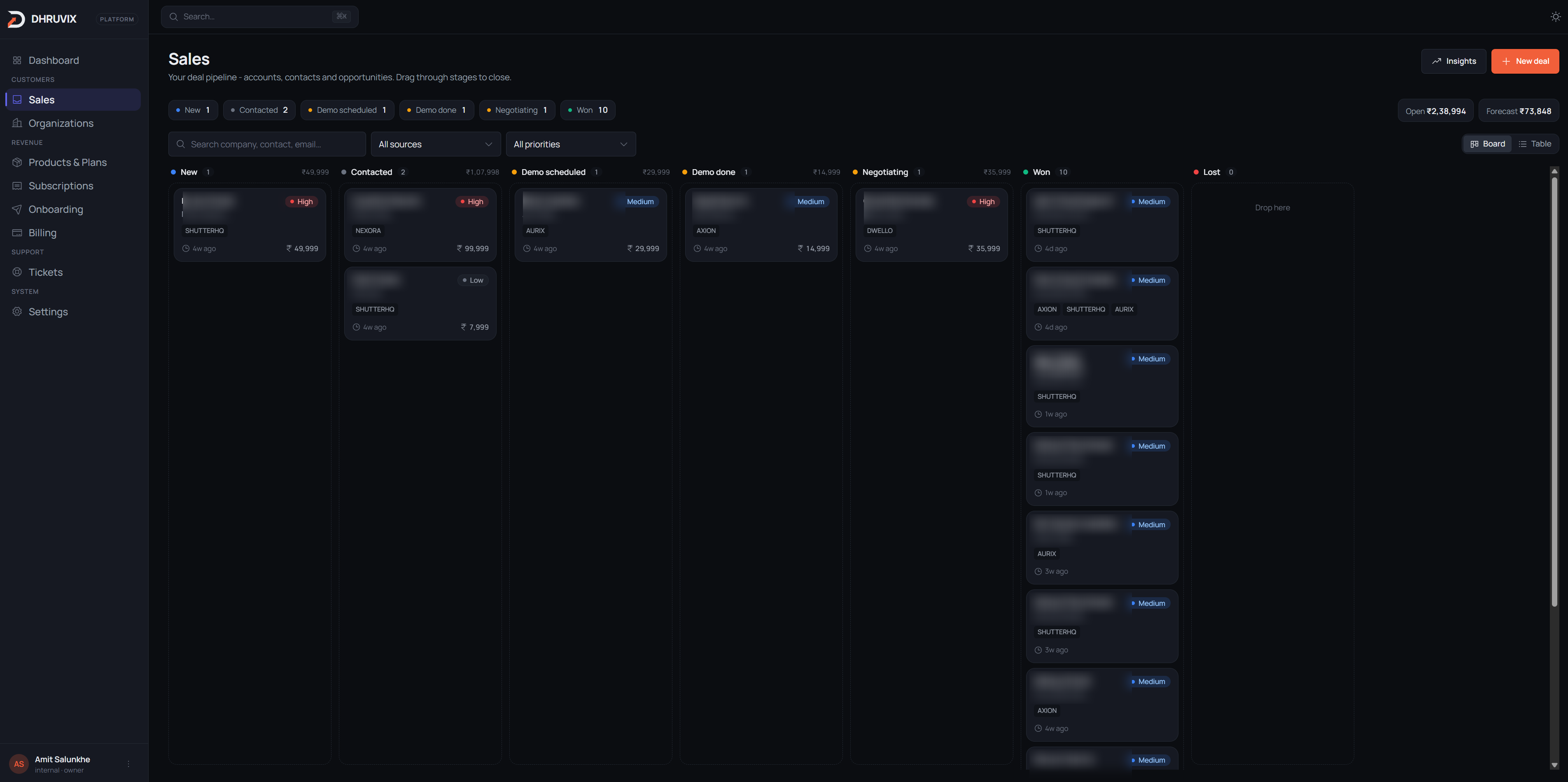Click the magnifier icon in global search
The height and width of the screenshot is (782, 1568).
pos(173,16)
